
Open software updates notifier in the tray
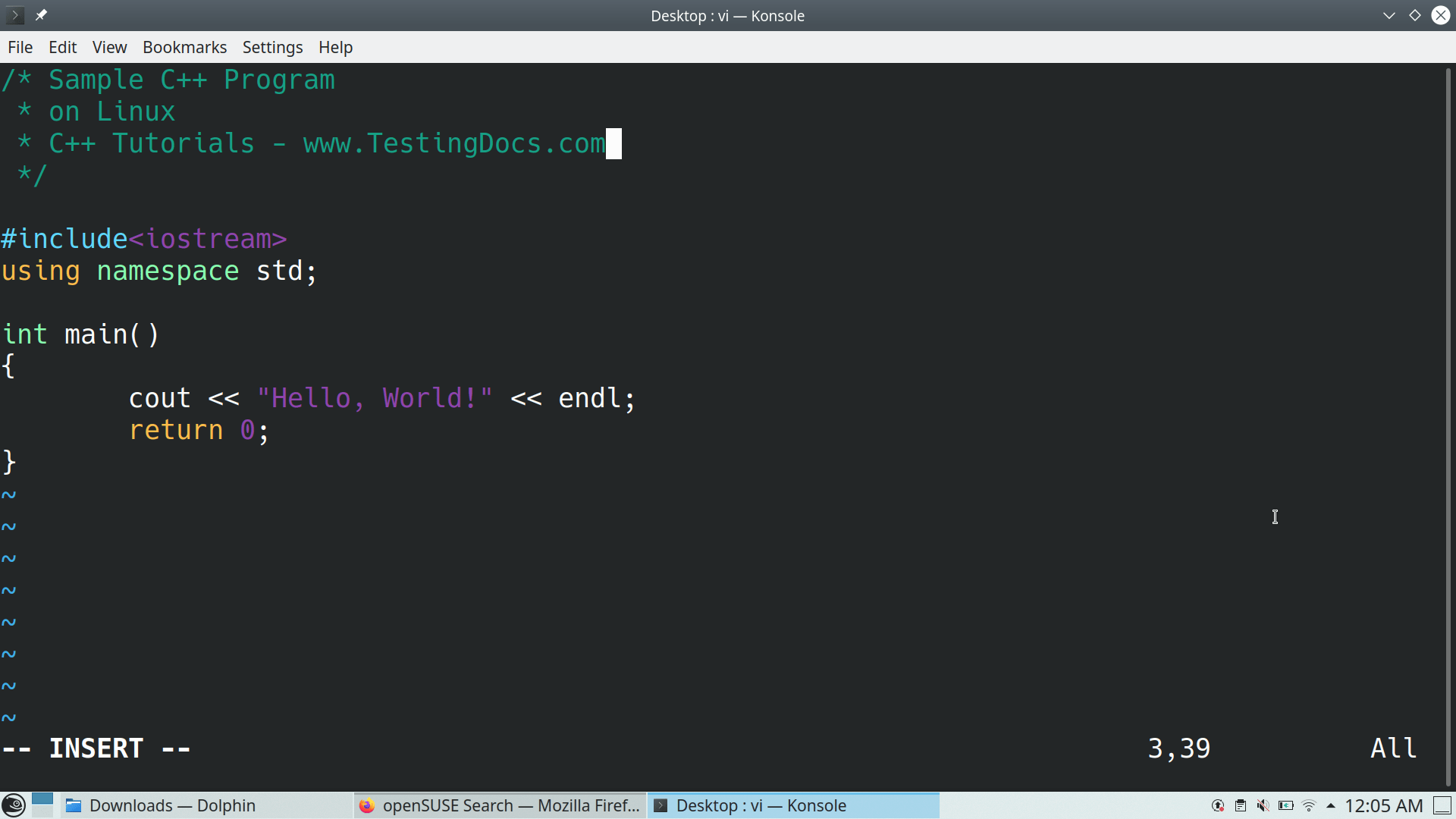tap(1218, 805)
